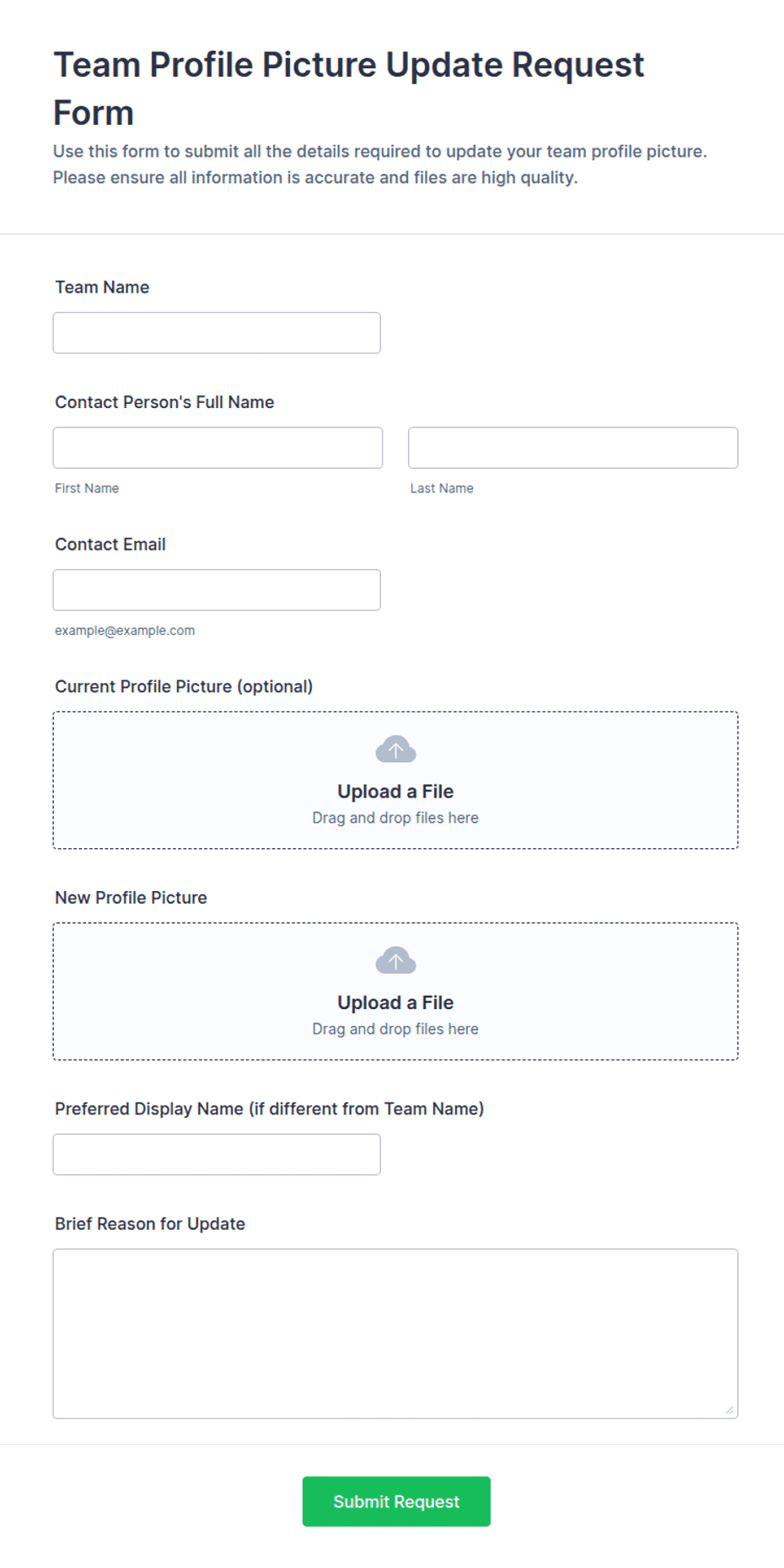Click the example@example.com hint text
784x1568 pixels.
coord(125,631)
